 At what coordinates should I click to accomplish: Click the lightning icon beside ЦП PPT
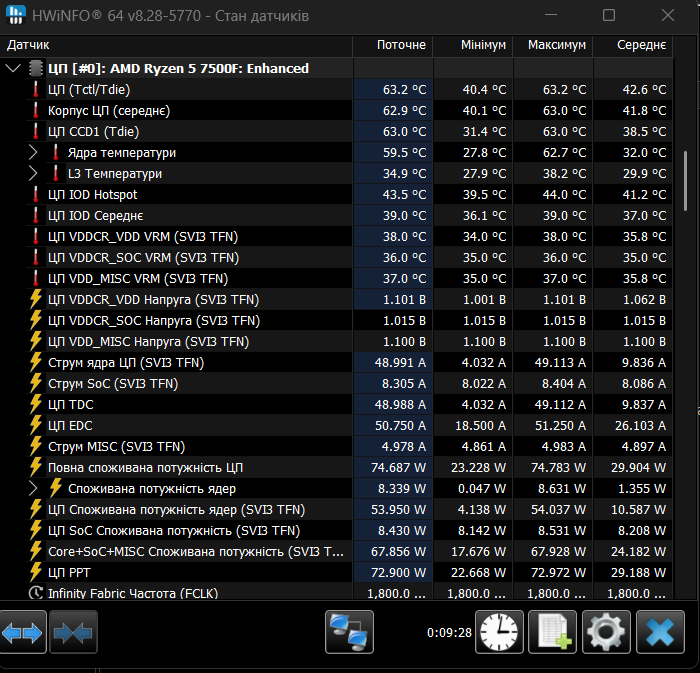click(36, 573)
